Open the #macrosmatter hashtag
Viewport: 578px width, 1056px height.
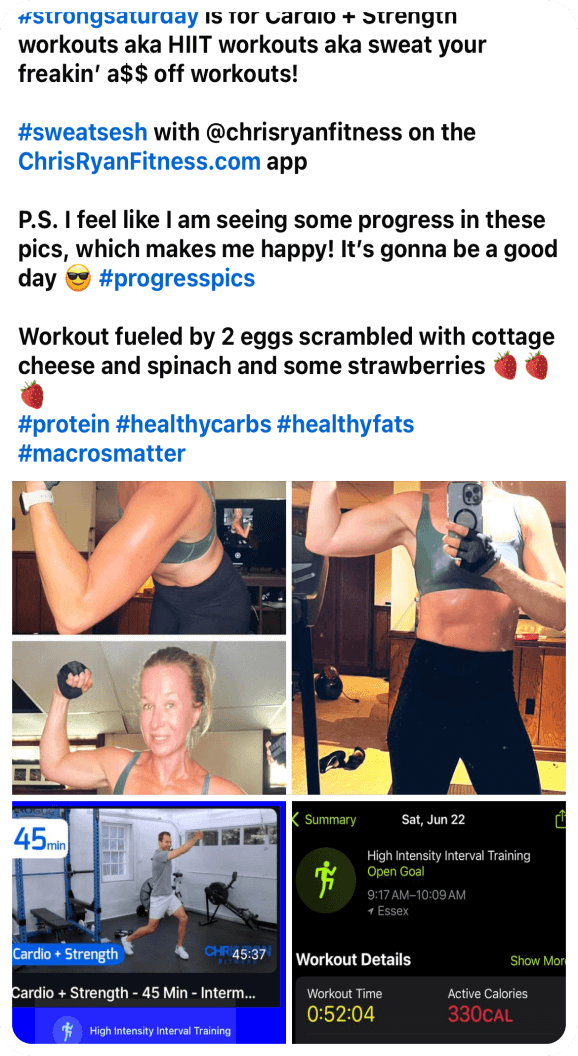click(101, 453)
